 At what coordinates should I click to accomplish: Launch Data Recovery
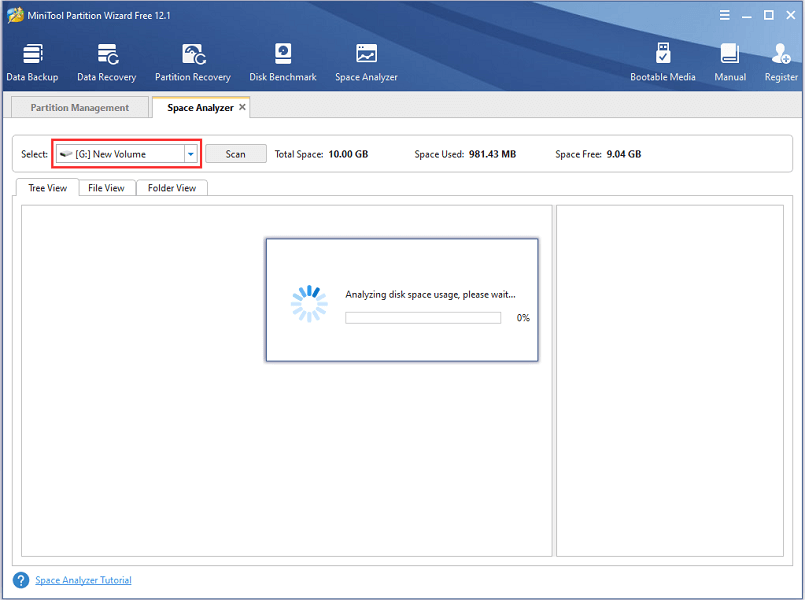point(106,58)
